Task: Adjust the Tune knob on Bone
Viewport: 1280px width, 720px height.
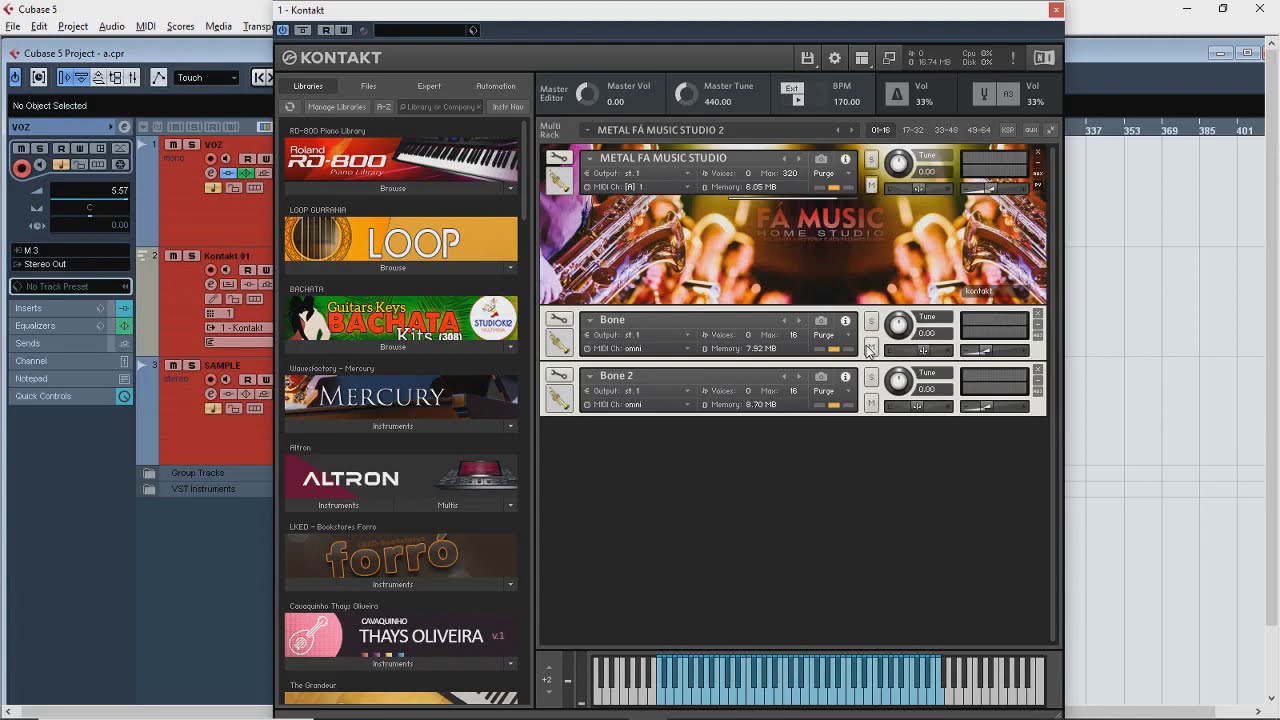Action: click(x=899, y=324)
